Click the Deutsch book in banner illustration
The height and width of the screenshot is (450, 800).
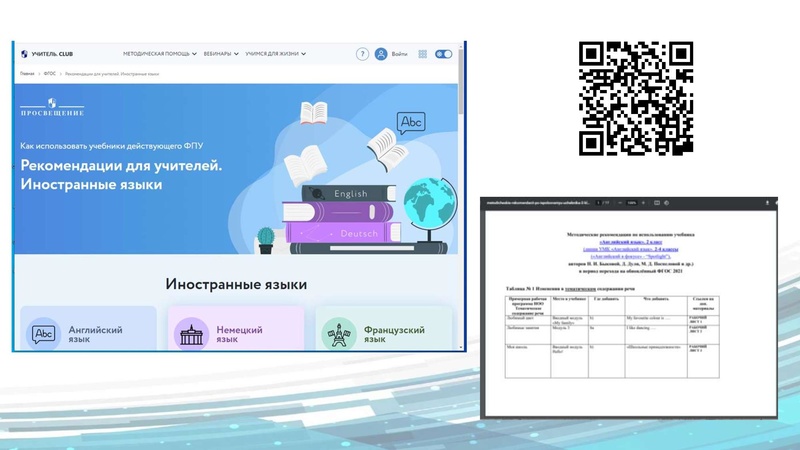click(x=342, y=233)
